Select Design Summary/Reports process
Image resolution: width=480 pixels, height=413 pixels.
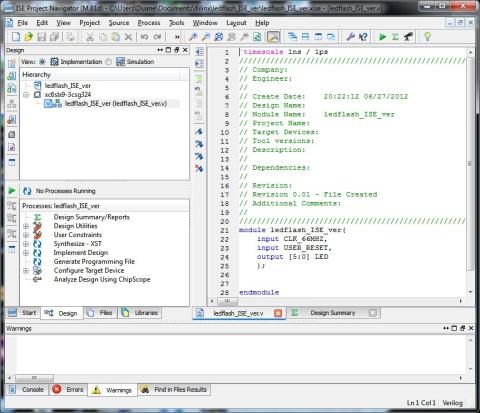[91, 217]
